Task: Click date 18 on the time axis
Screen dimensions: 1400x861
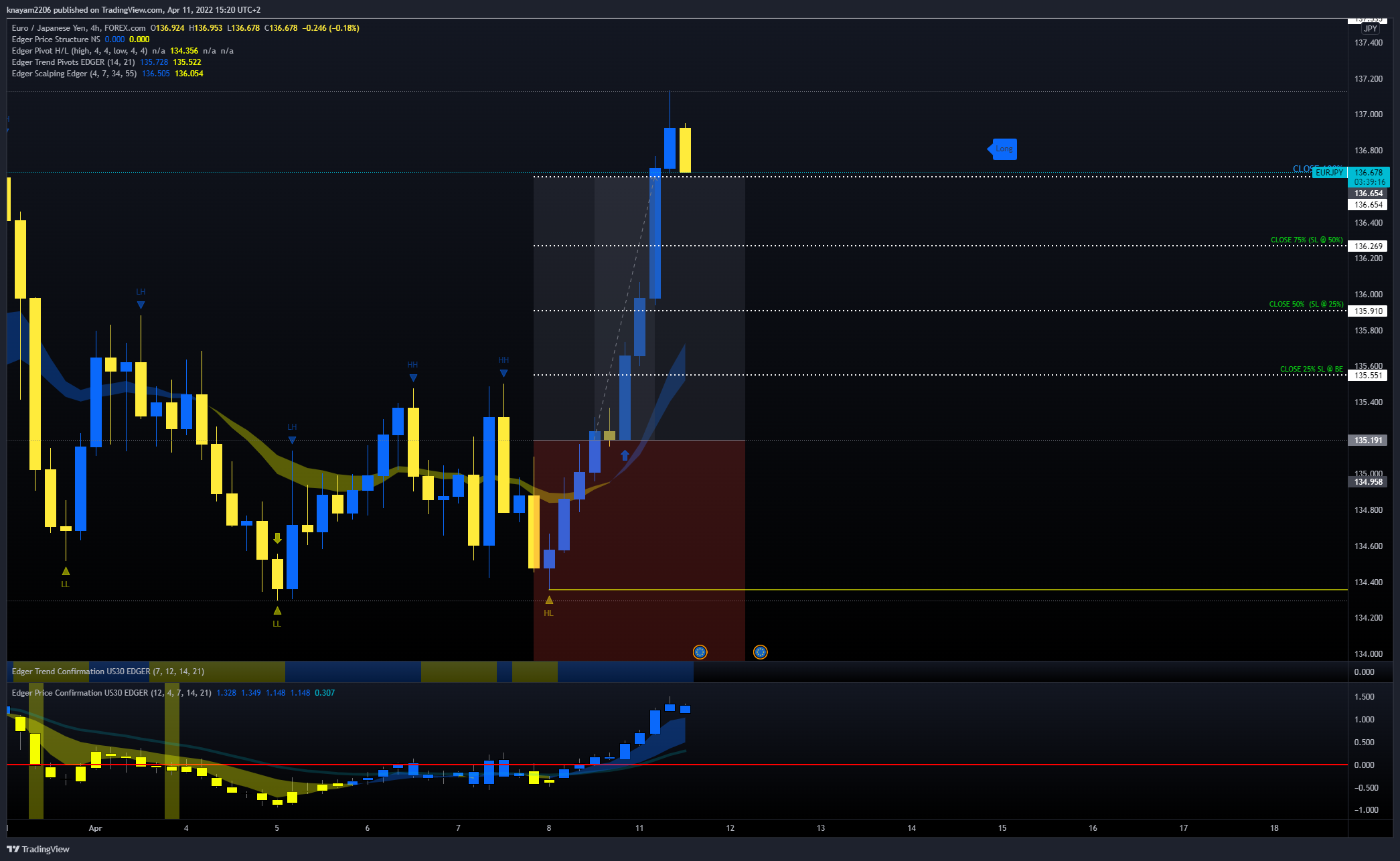Action: pos(1274,828)
